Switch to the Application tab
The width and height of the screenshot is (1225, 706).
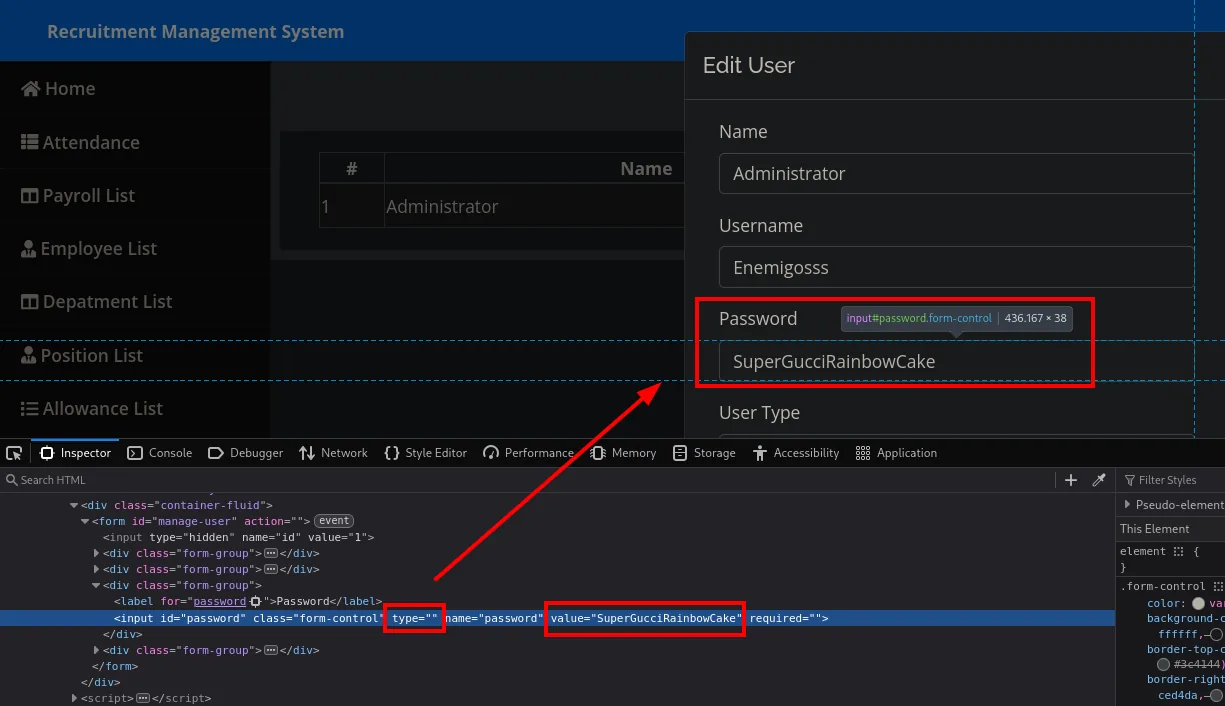point(897,453)
